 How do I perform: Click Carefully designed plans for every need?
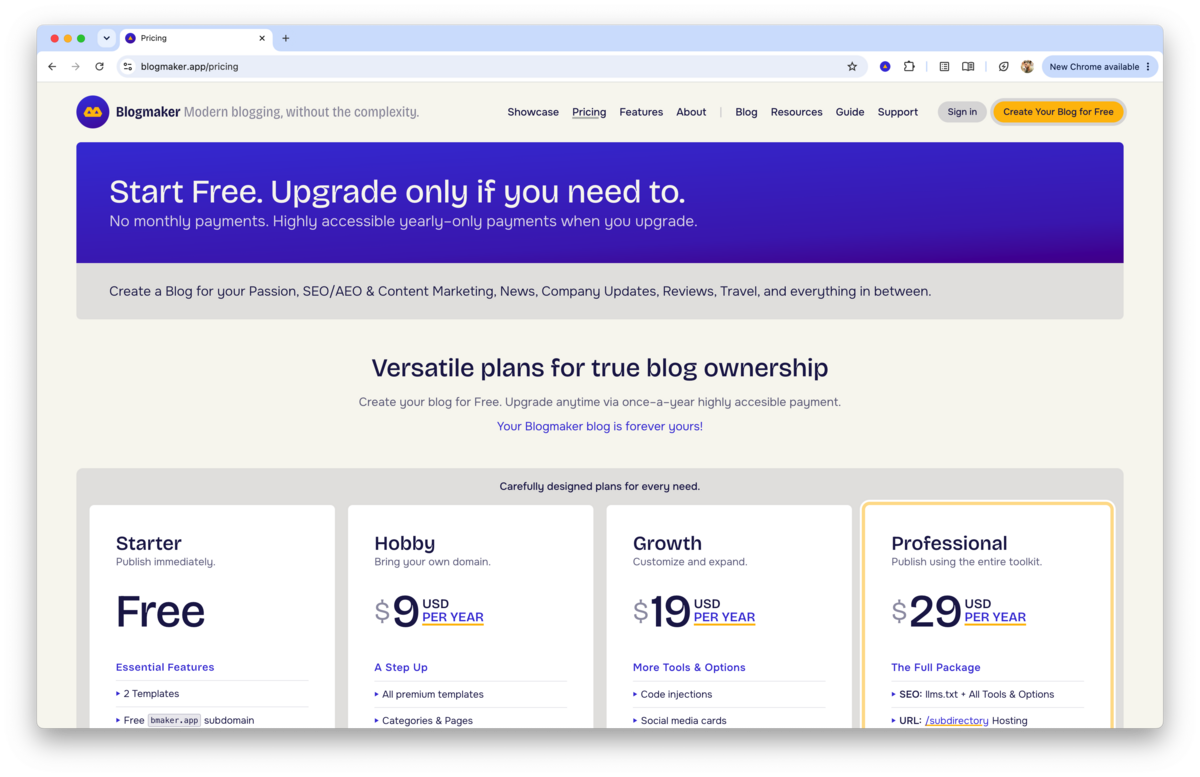pyautogui.click(x=600, y=487)
